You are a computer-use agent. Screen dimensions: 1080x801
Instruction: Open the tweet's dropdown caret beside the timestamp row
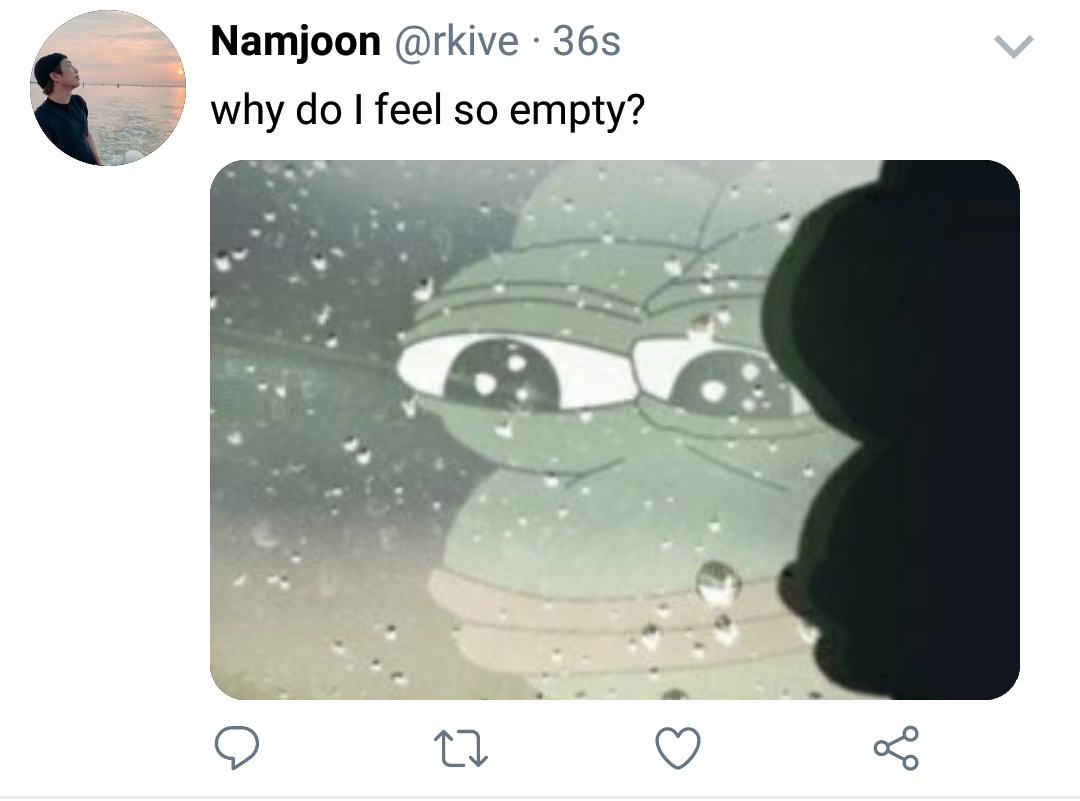coord(1013,46)
